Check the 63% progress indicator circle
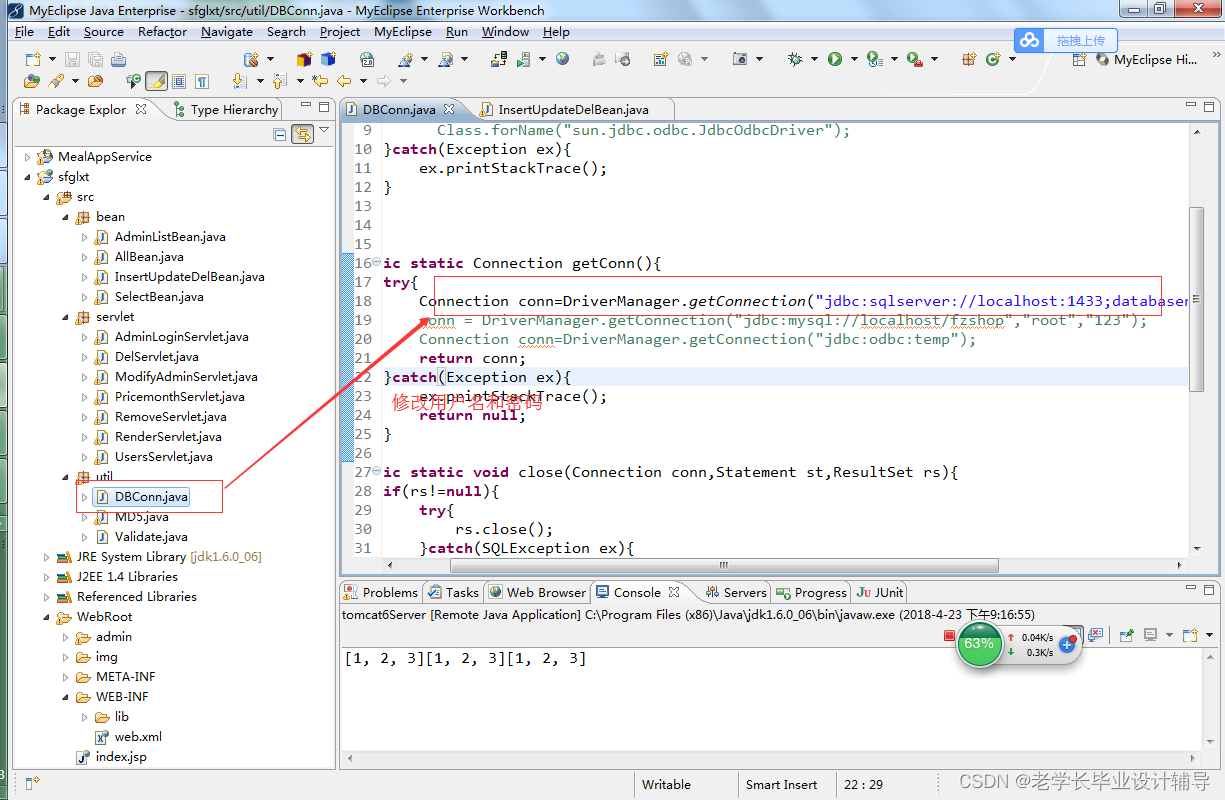 click(979, 645)
